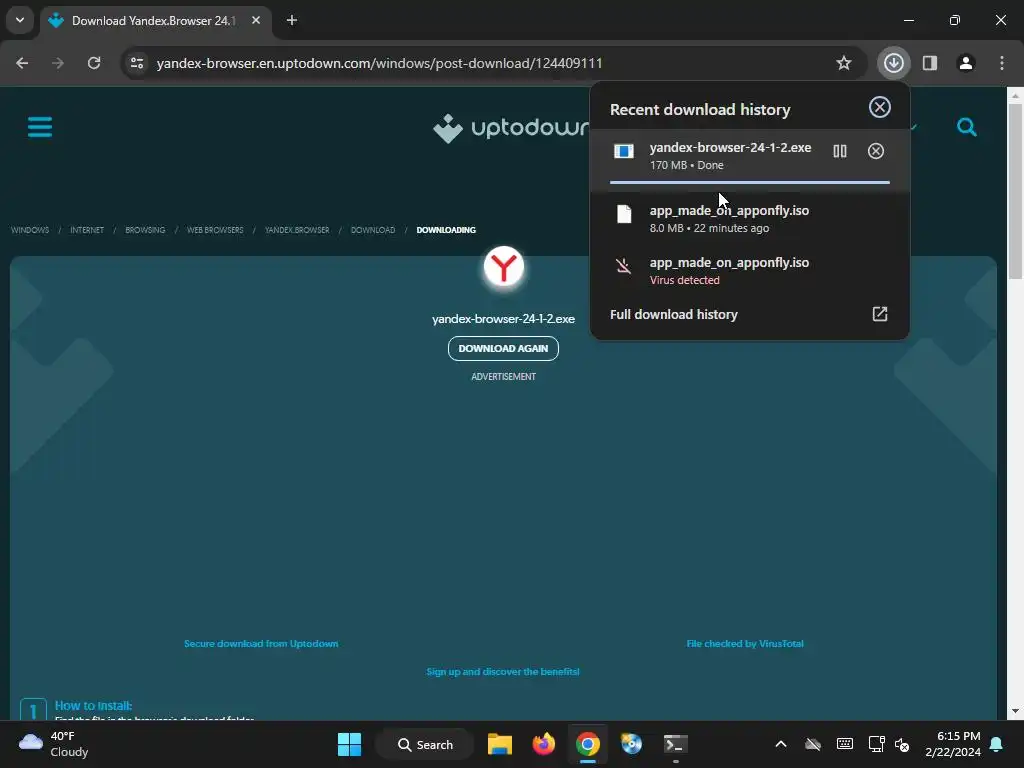The image size is (1024, 768).
Task: Pause the yandex-browser-24-1-2.exe download
Action: [840, 152]
